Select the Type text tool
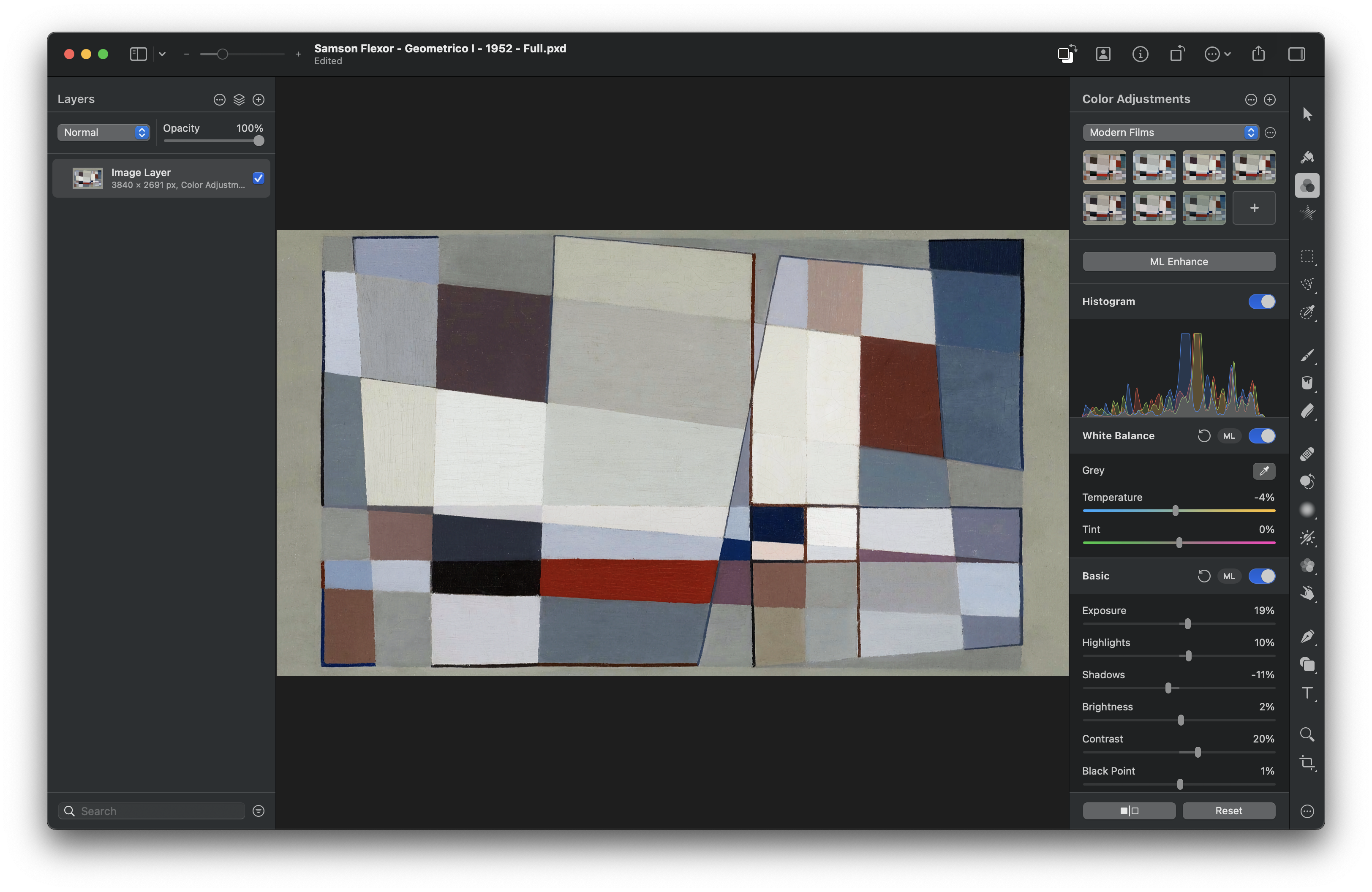1372x892 pixels. click(x=1307, y=693)
